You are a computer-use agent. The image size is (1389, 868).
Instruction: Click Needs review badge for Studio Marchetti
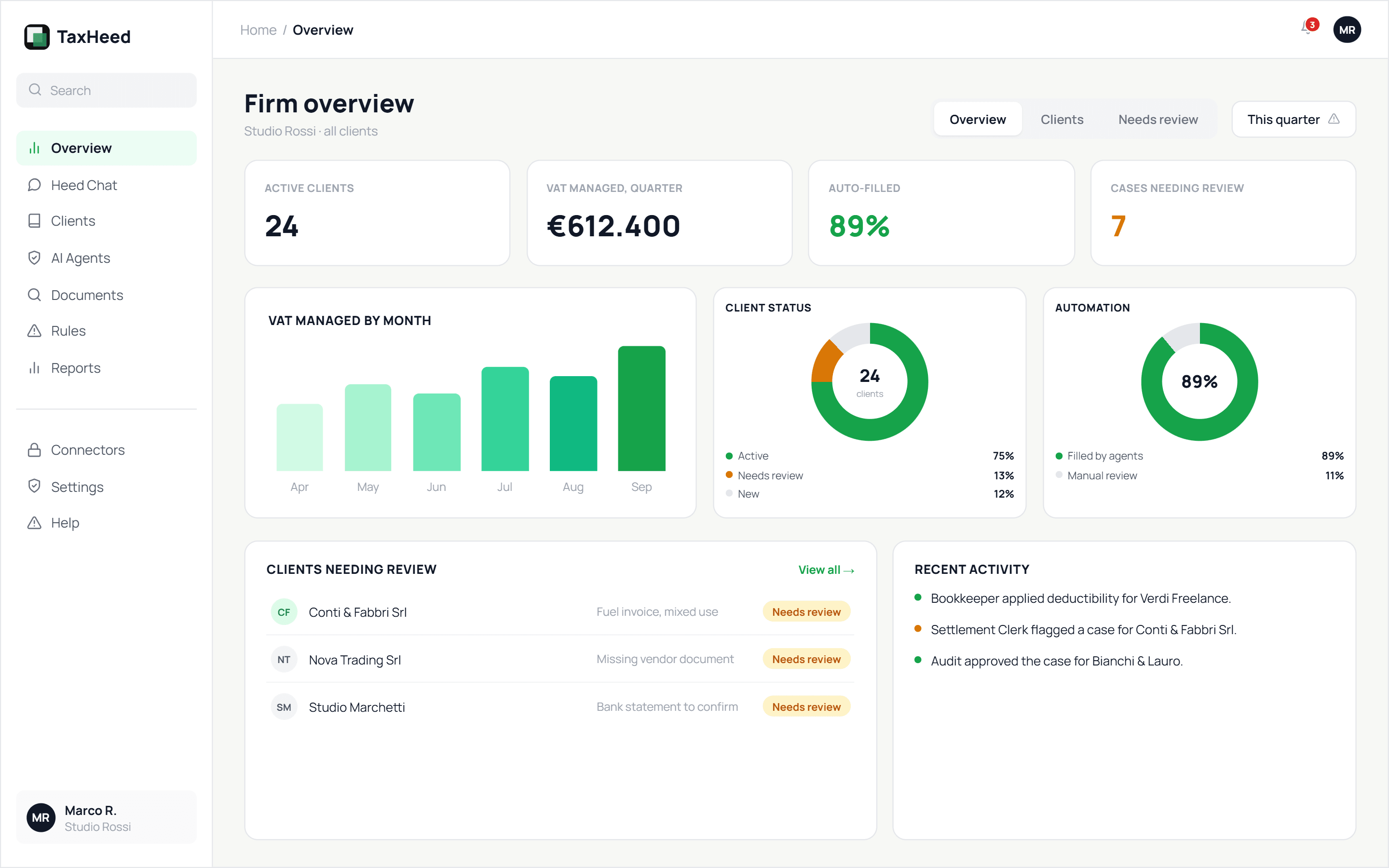point(806,706)
